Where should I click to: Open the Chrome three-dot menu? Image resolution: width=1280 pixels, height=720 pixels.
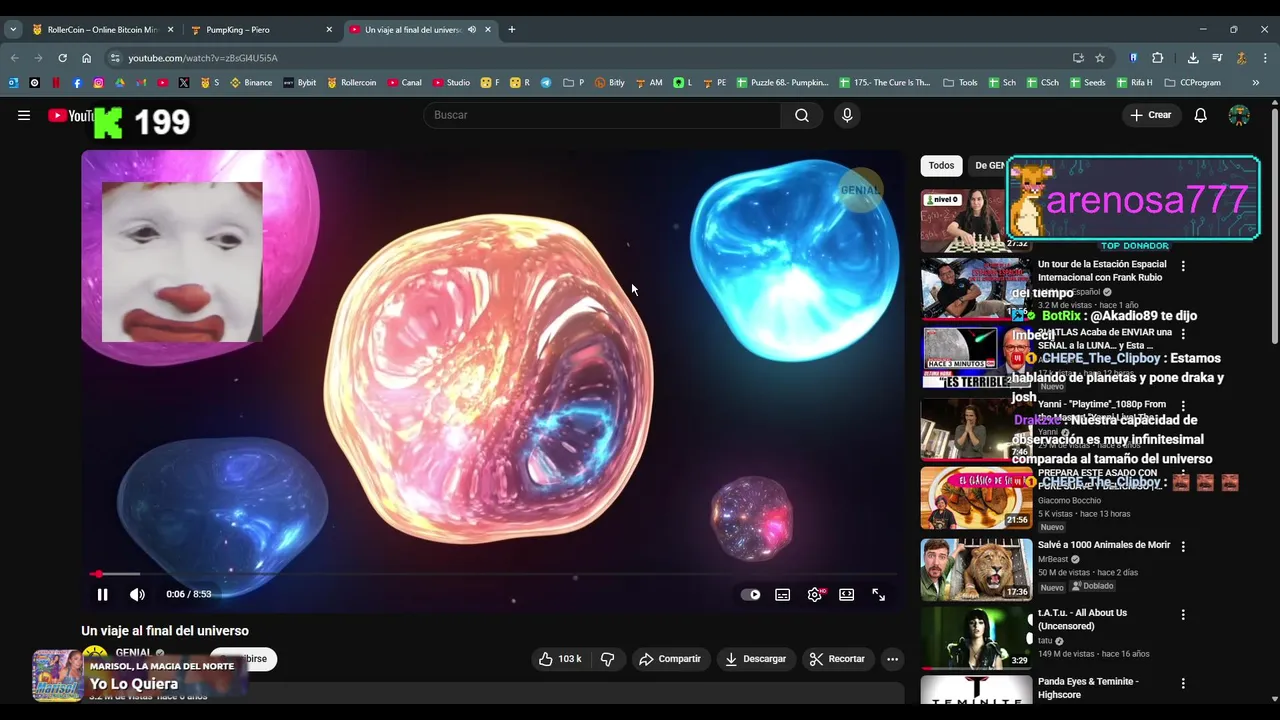point(1265,58)
